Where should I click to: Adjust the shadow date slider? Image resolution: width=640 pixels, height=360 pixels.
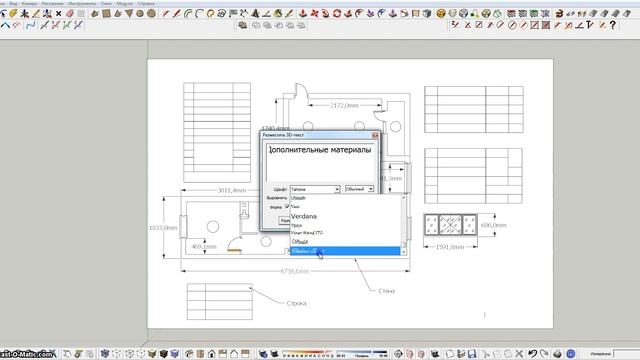307,353
